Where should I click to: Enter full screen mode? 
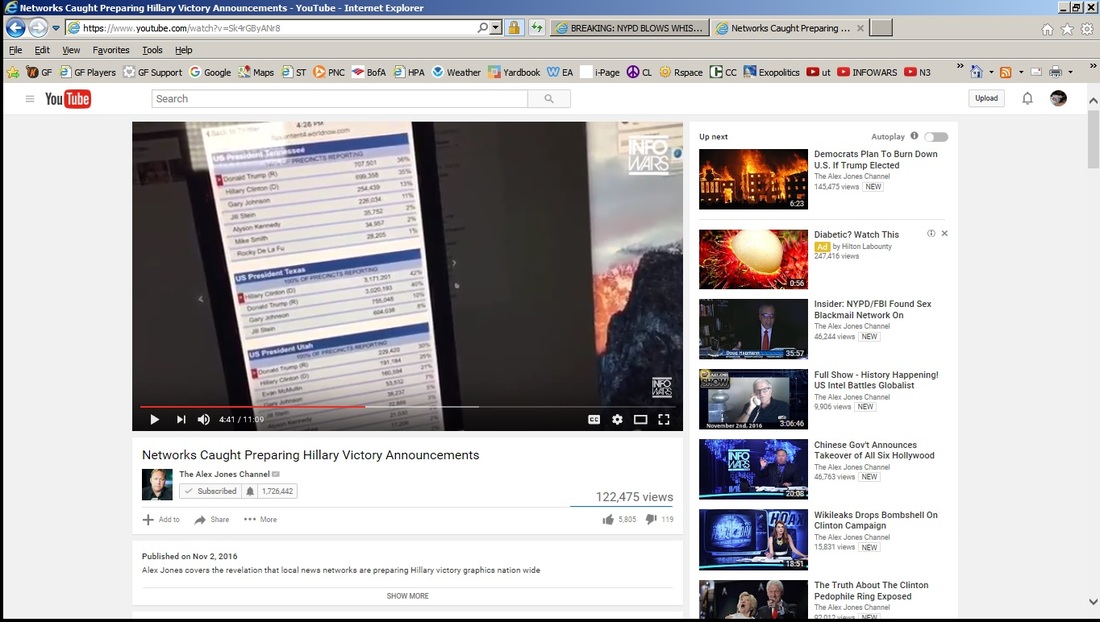click(664, 419)
